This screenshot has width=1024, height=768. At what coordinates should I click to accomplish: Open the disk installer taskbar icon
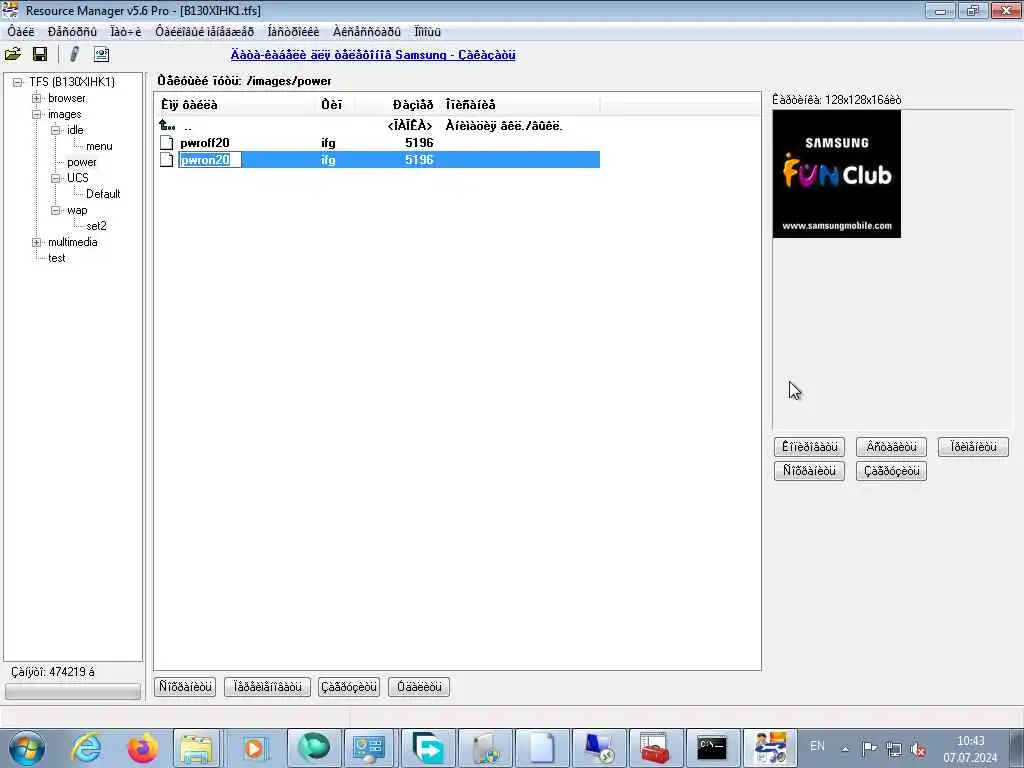coord(485,748)
